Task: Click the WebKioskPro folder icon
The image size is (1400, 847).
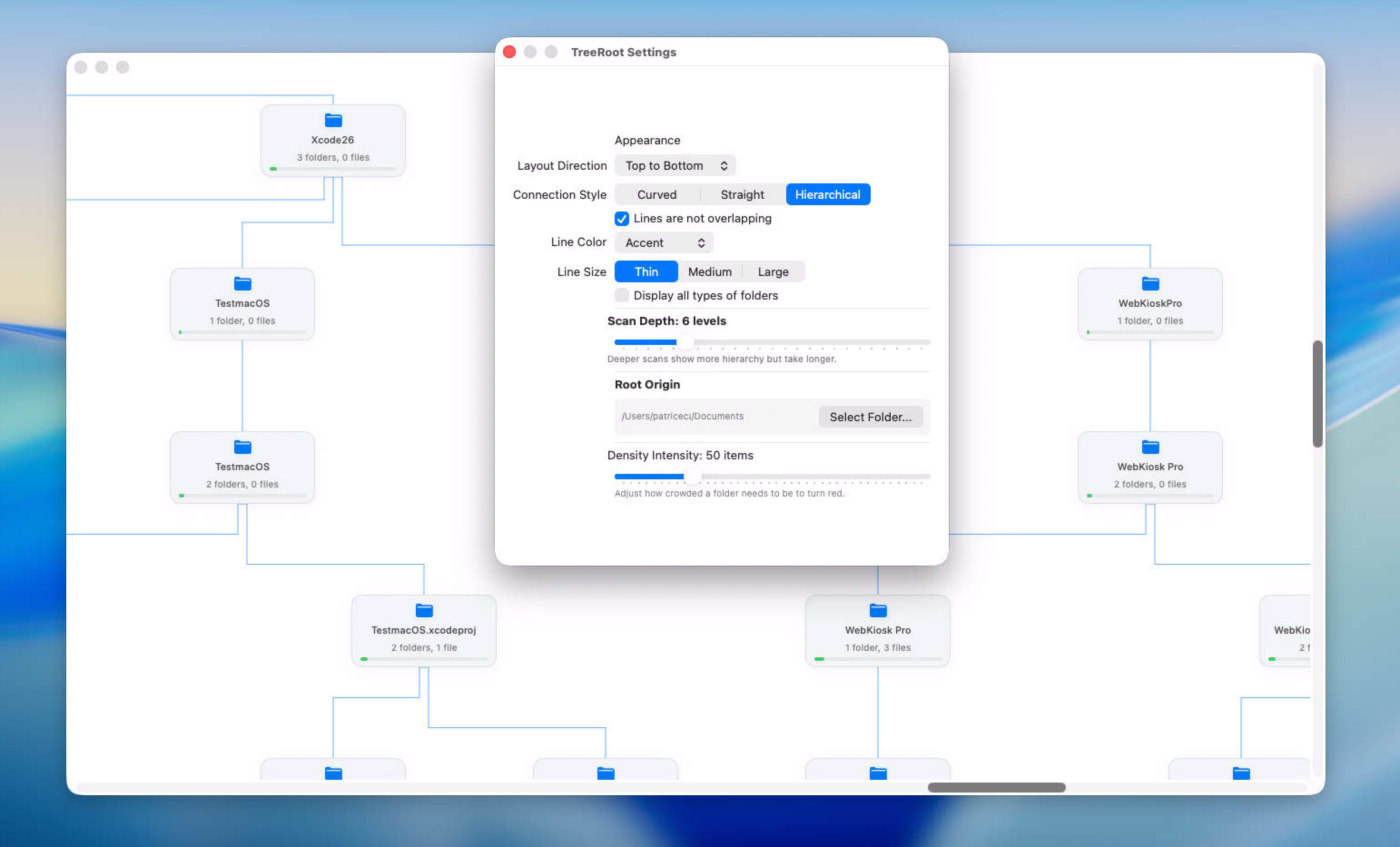Action: (x=1150, y=284)
